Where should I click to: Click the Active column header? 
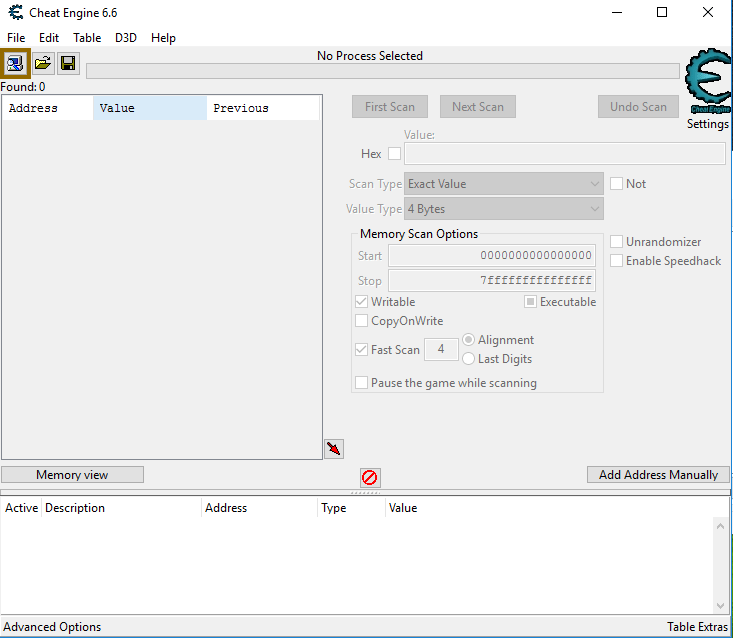tap(22, 508)
